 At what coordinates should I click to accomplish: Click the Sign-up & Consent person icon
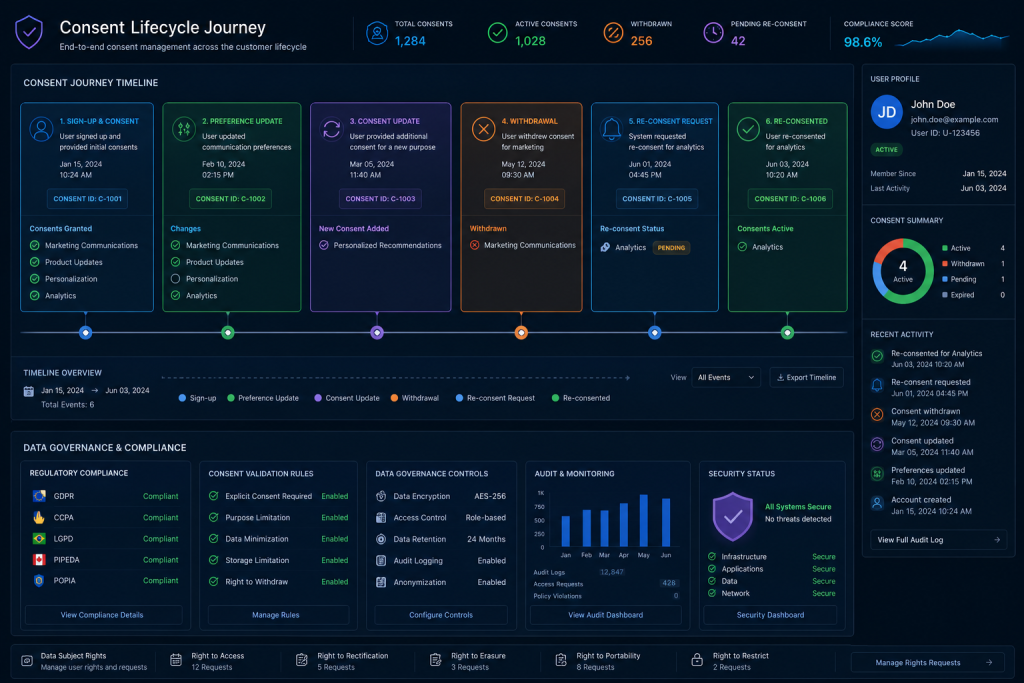[41, 129]
